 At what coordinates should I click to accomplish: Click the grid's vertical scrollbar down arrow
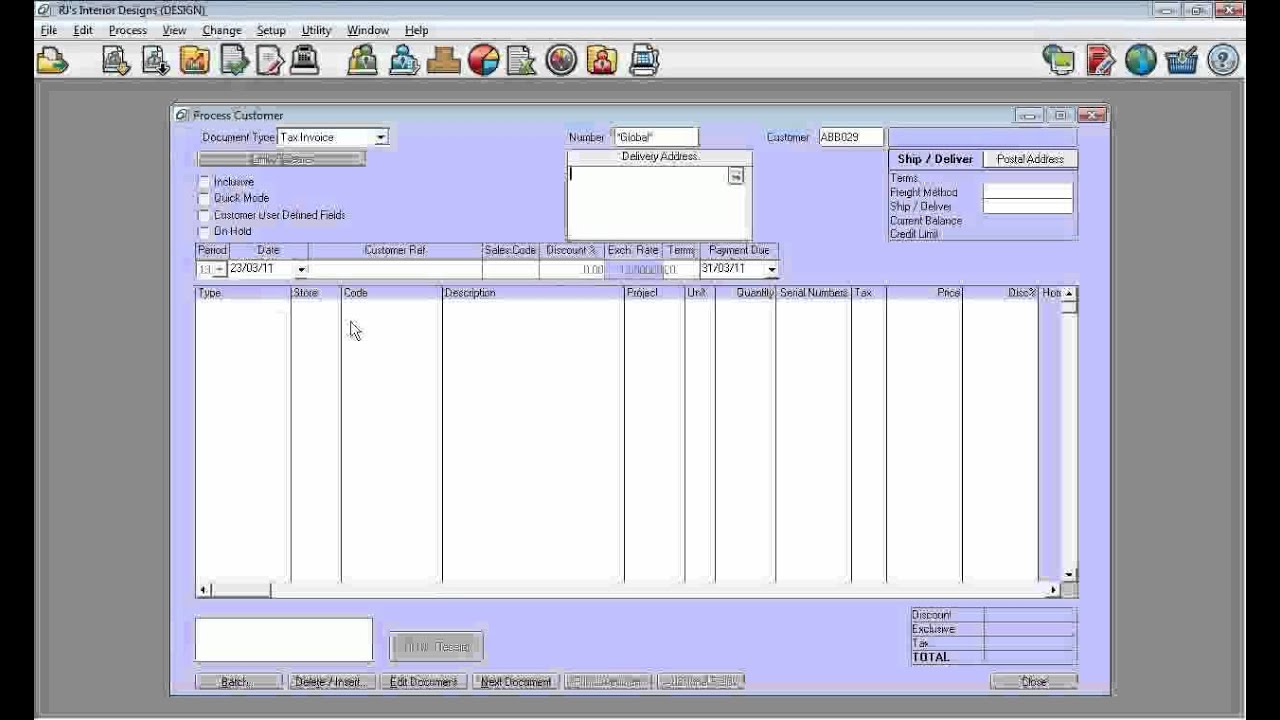point(1069,575)
